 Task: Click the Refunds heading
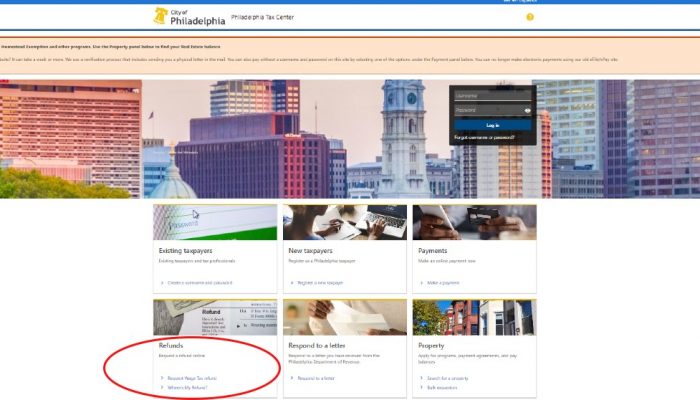(171, 346)
